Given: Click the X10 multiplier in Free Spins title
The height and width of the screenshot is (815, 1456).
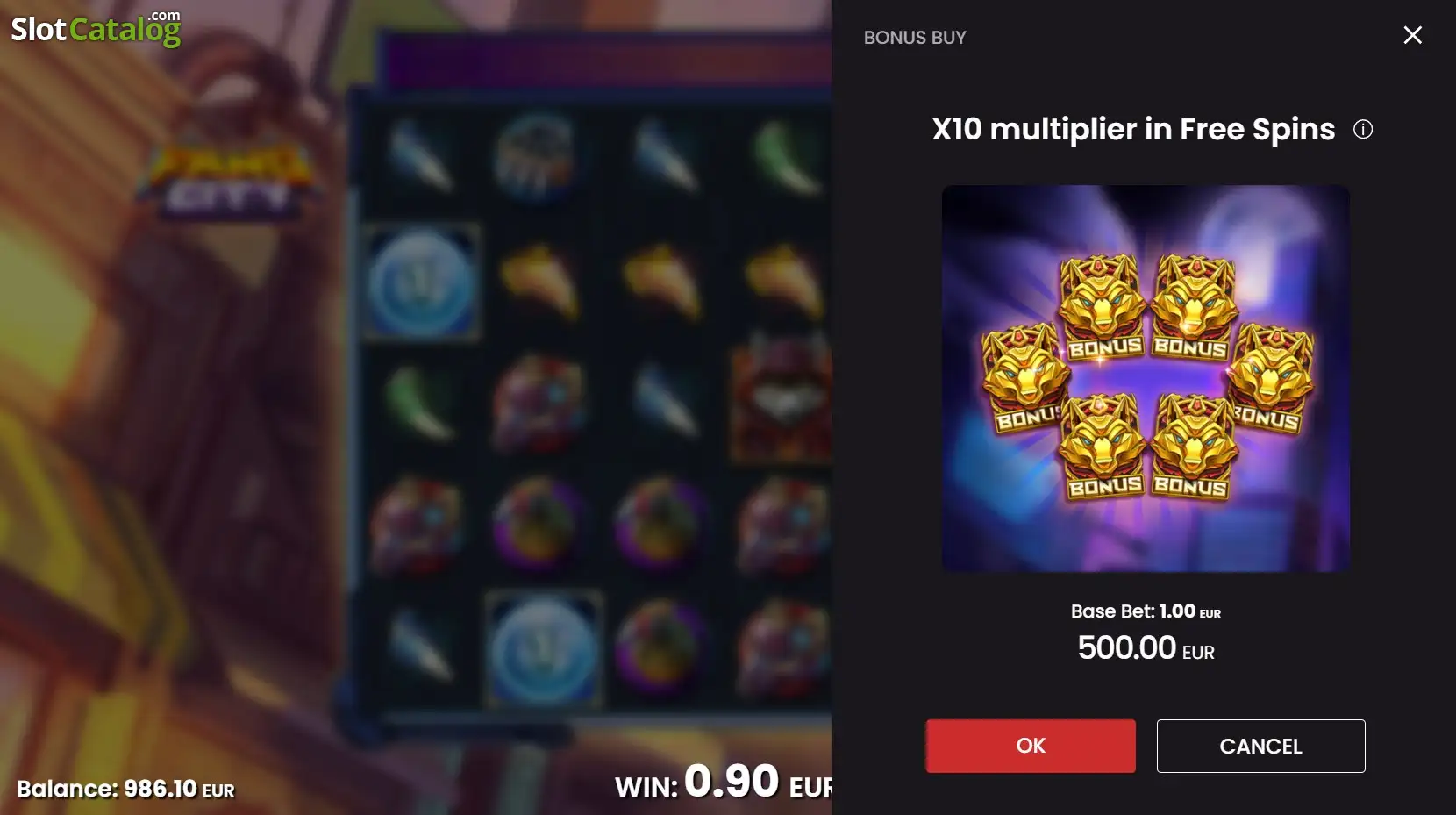Looking at the screenshot, I should click(1133, 130).
